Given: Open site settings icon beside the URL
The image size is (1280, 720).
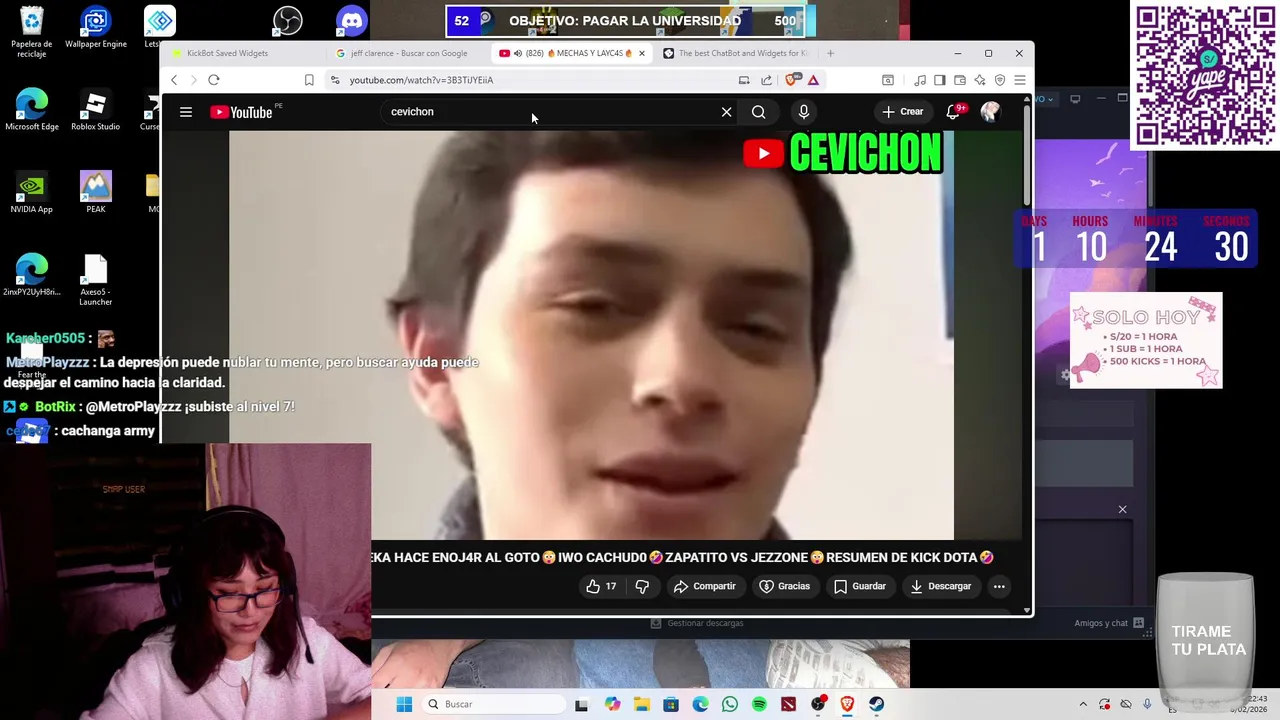Looking at the screenshot, I should (335, 80).
